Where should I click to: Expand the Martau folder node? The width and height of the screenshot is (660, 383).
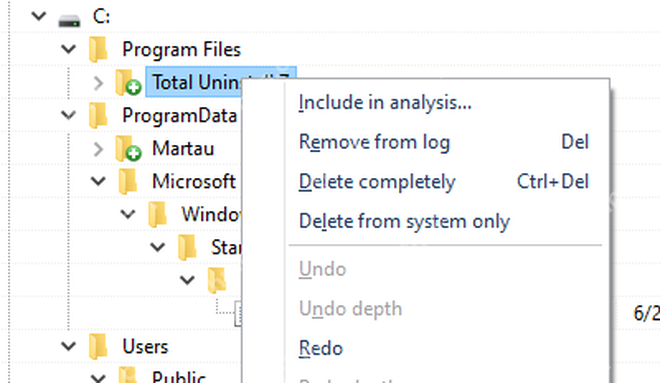(98, 149)
